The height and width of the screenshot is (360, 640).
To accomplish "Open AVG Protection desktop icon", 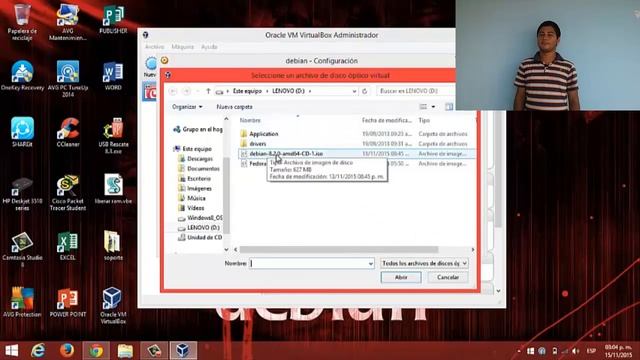I will [22, 302].
